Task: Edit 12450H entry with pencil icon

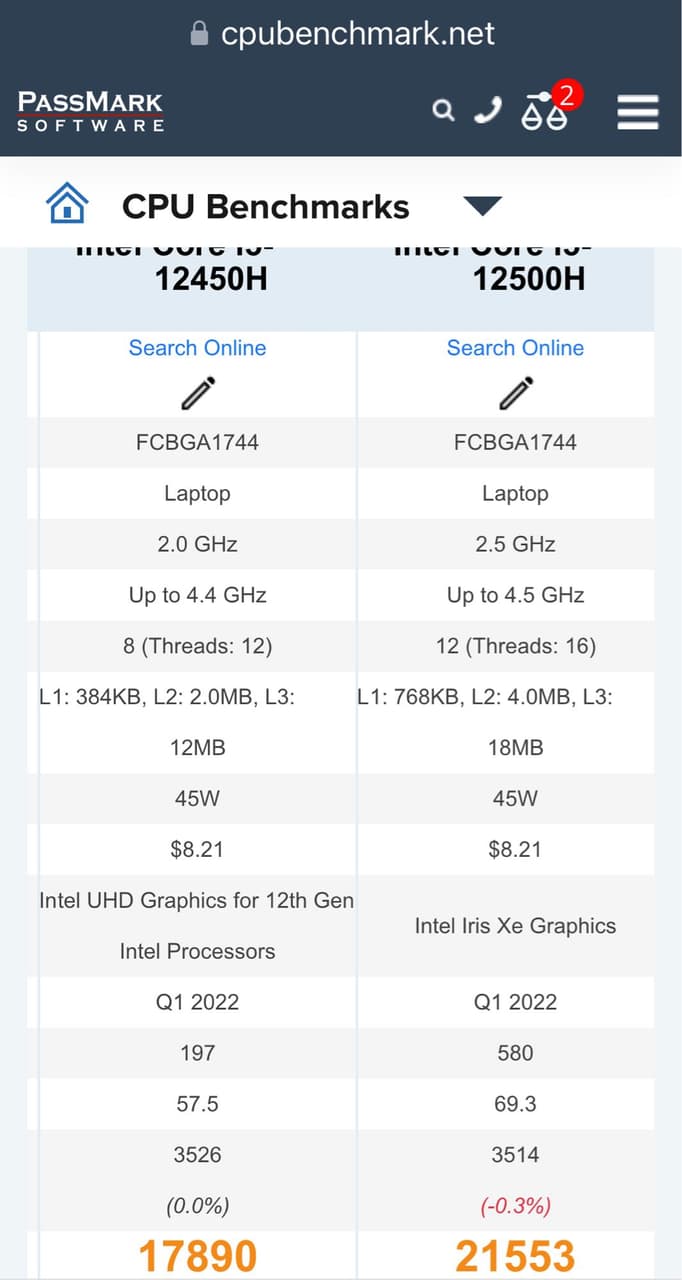Action: (x=197, y=393)
